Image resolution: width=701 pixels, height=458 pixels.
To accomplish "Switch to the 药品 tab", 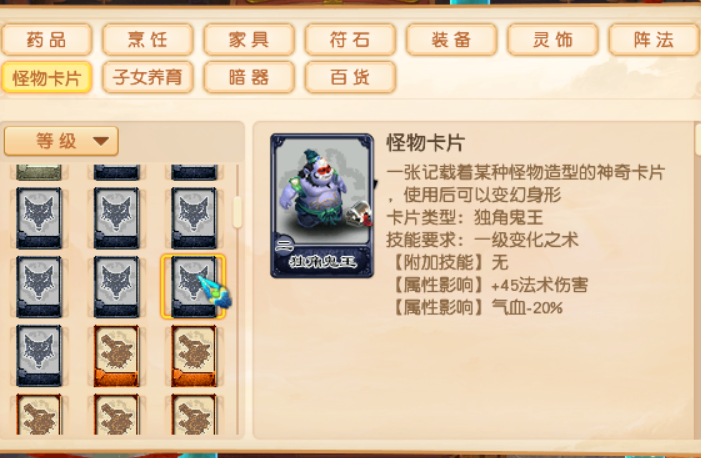I will coord(47,40).
